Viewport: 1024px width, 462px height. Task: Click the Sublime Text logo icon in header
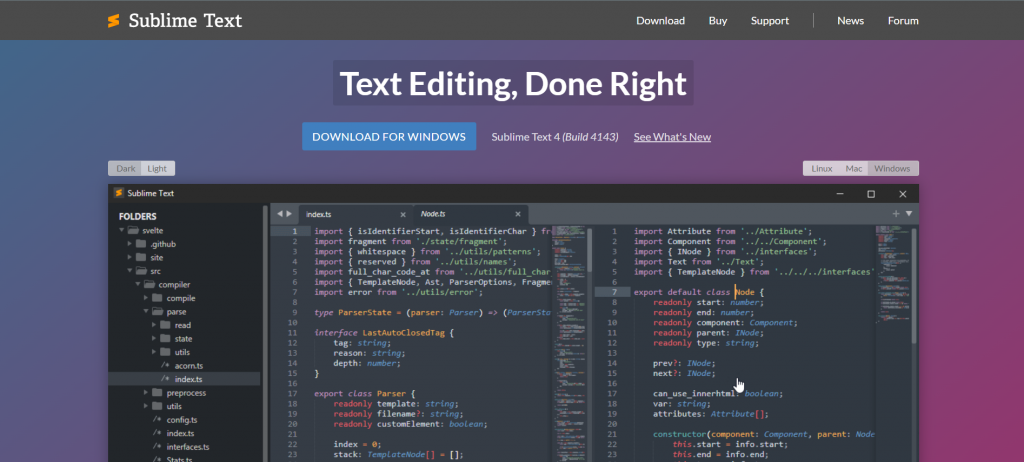click(x=114, y=21)
